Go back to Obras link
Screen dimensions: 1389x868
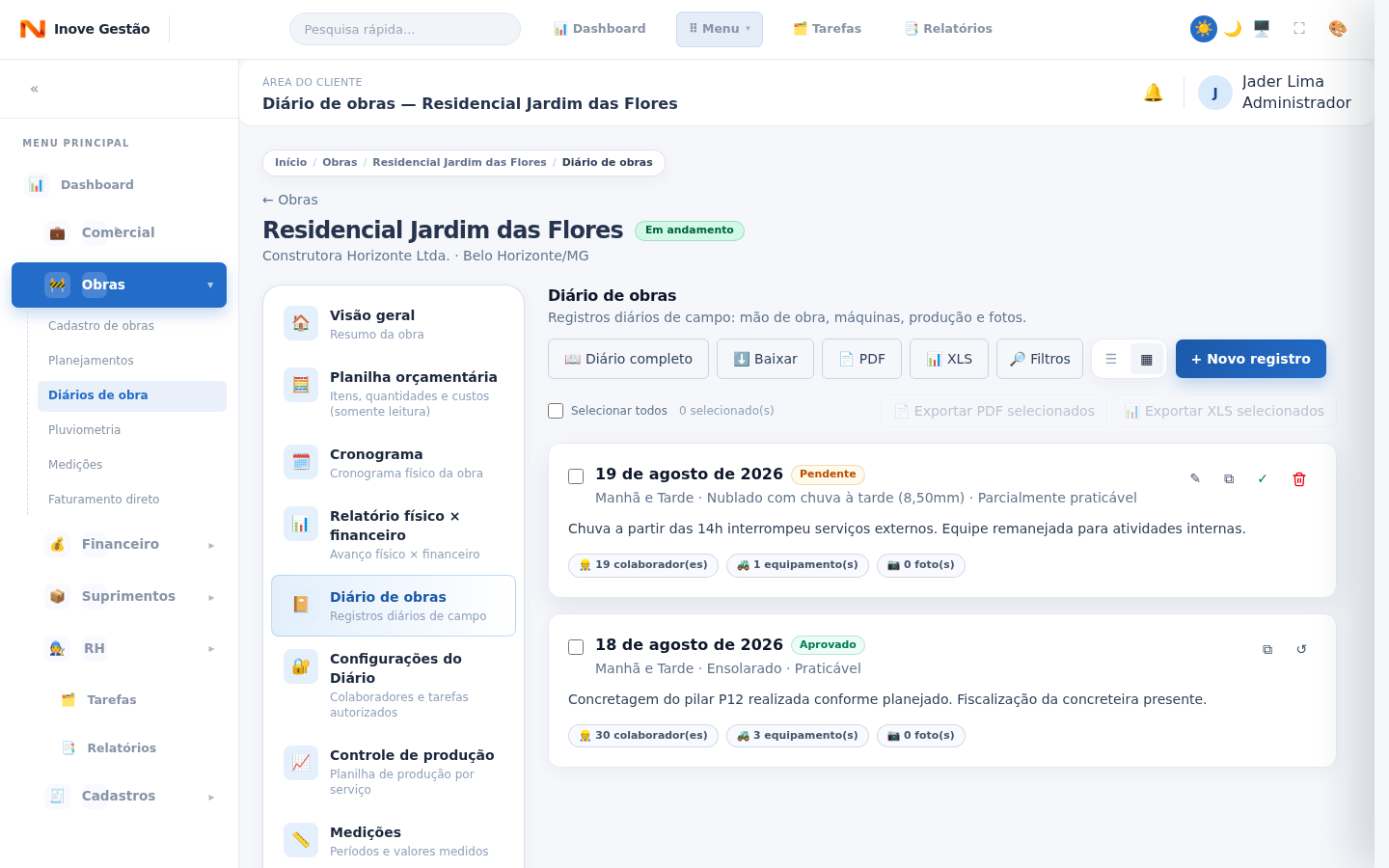[x=290, y=200]
